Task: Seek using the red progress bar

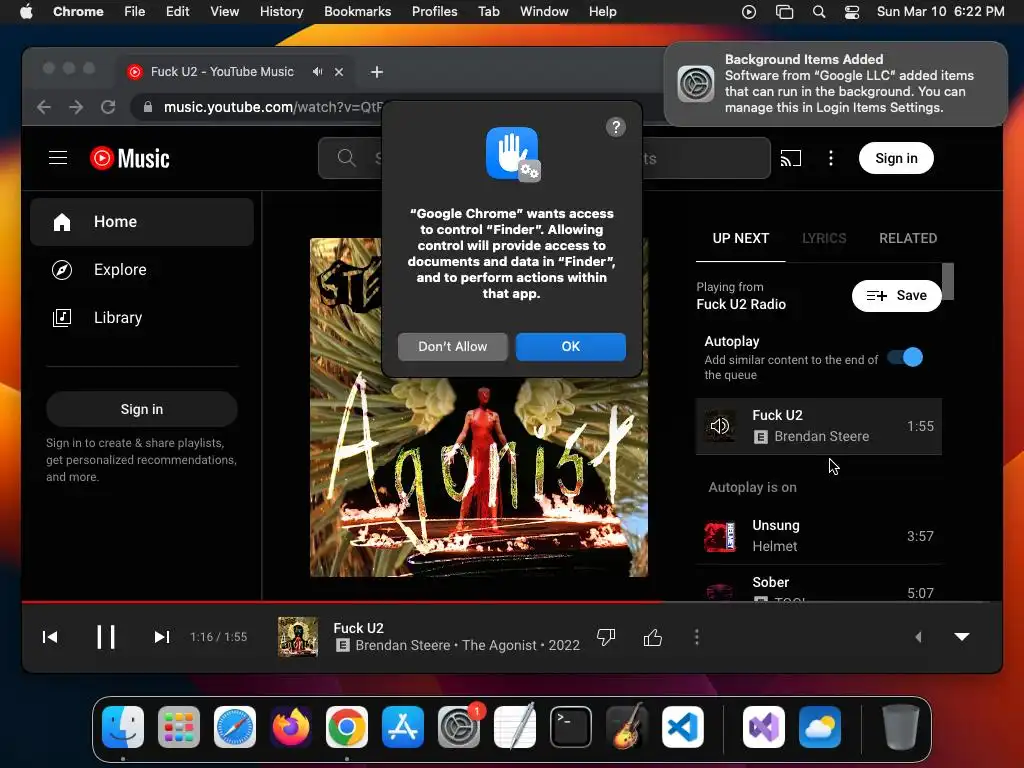Action: 512,601
